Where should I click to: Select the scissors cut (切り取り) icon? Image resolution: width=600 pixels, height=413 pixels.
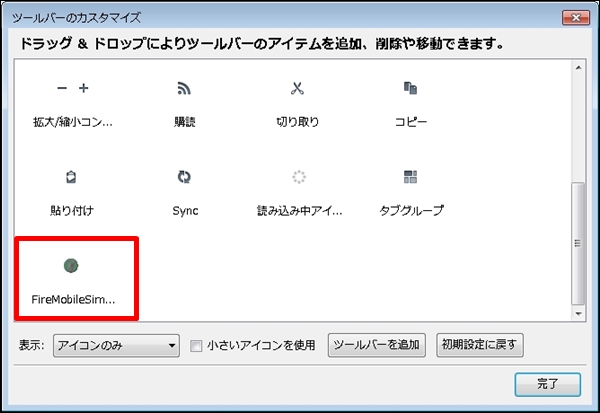click(297, 88)
